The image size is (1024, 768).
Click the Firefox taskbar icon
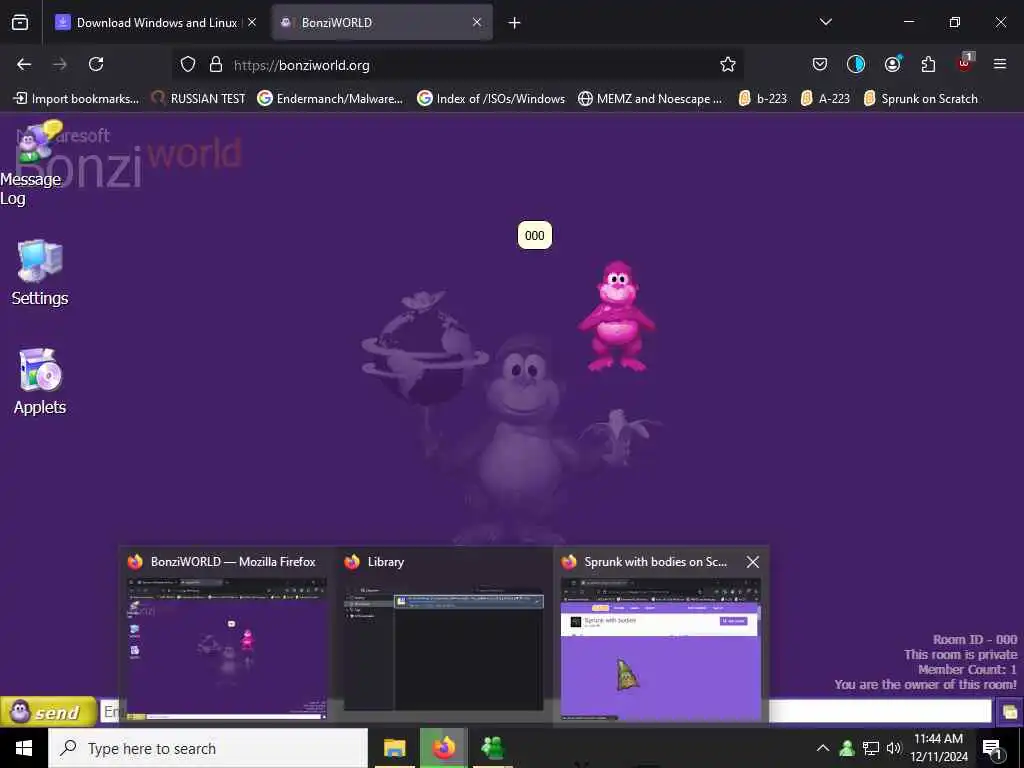[443, 748]
